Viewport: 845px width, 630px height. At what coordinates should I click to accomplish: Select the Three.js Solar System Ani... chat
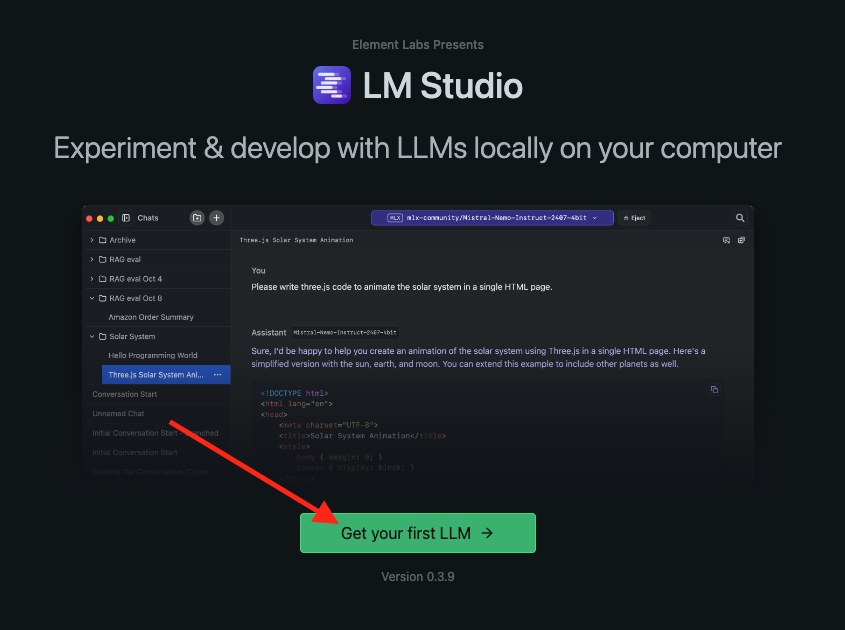[x=166, y=375]
